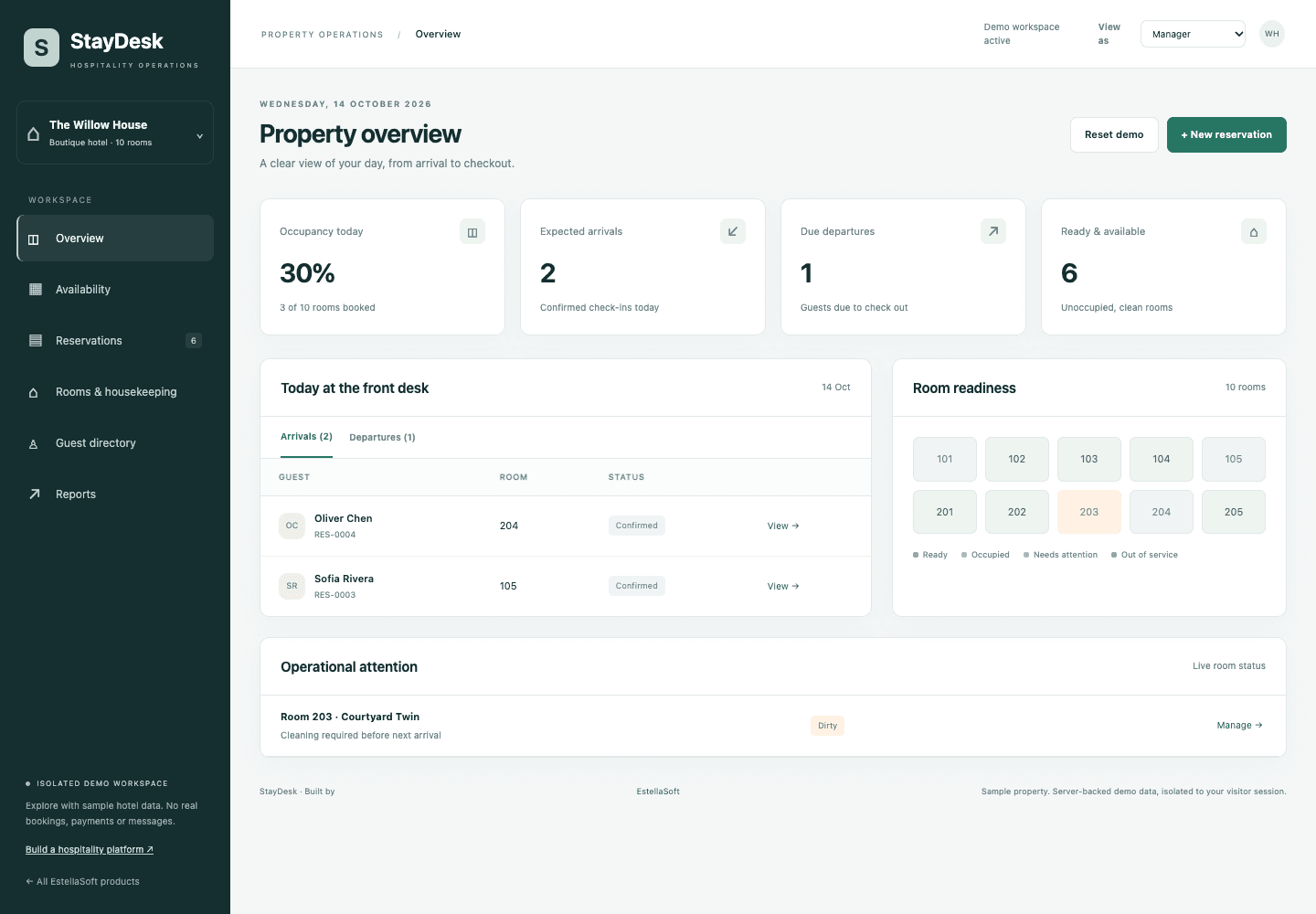Image resolution: width=1316 pixels, height=914 pixels.
Task: Expand The Willow House property selector chevron
Action: pos(200,136)
